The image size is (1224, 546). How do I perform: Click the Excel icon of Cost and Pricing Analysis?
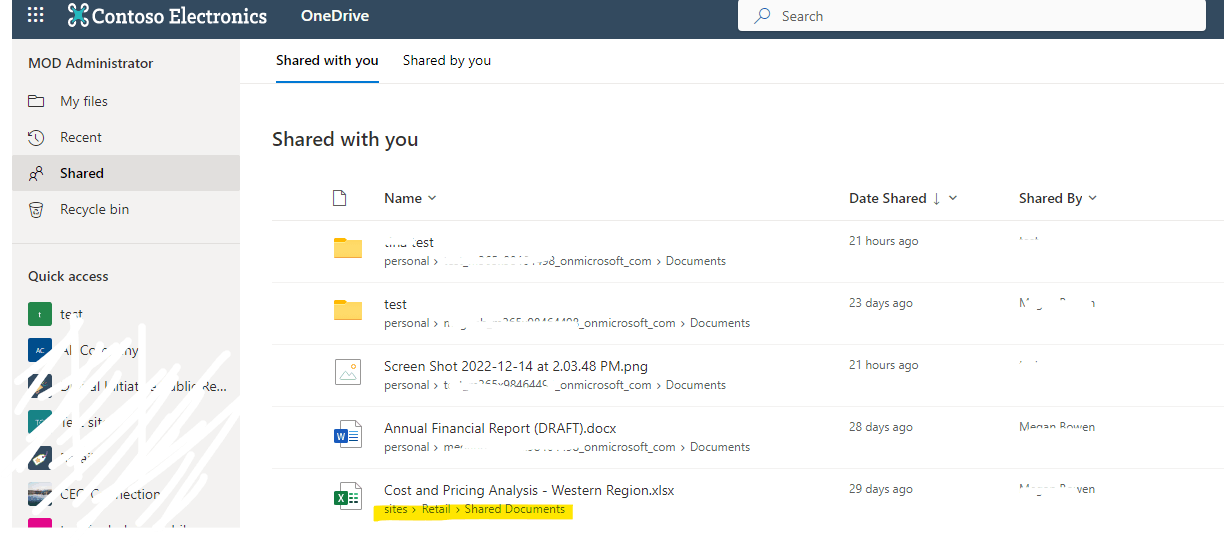(347, 496)
